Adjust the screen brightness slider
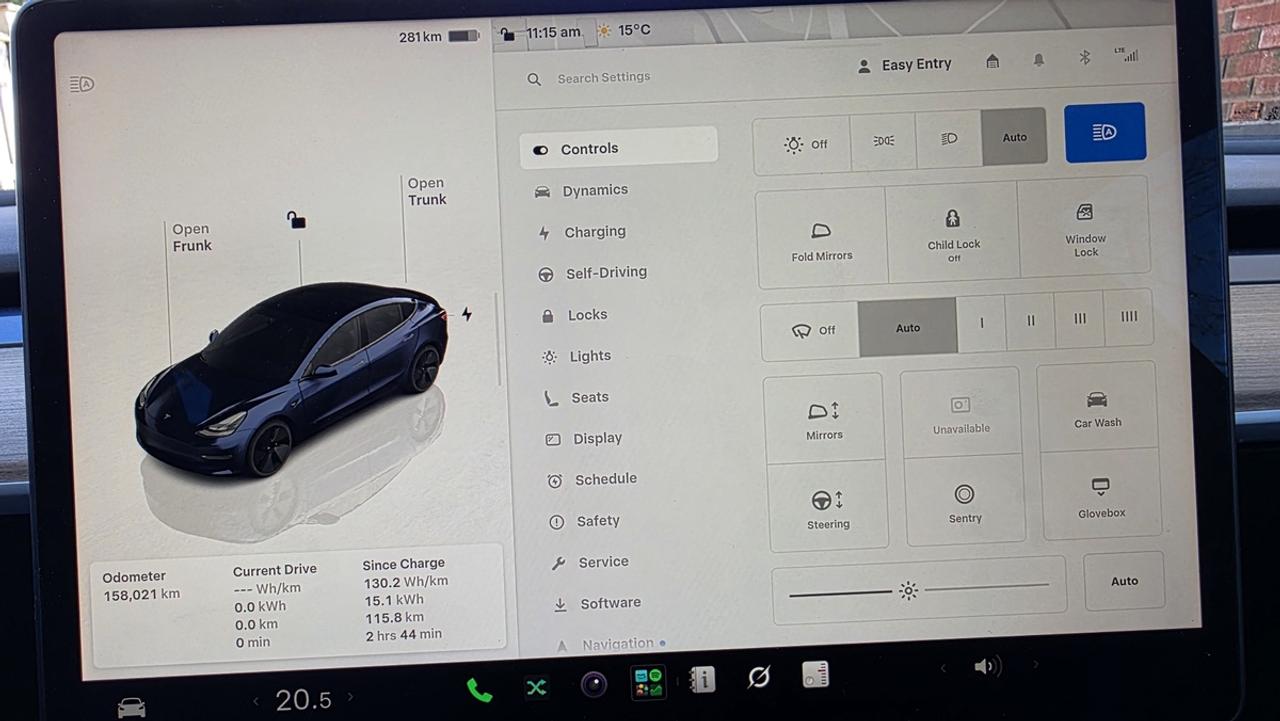 coord(919,590)
